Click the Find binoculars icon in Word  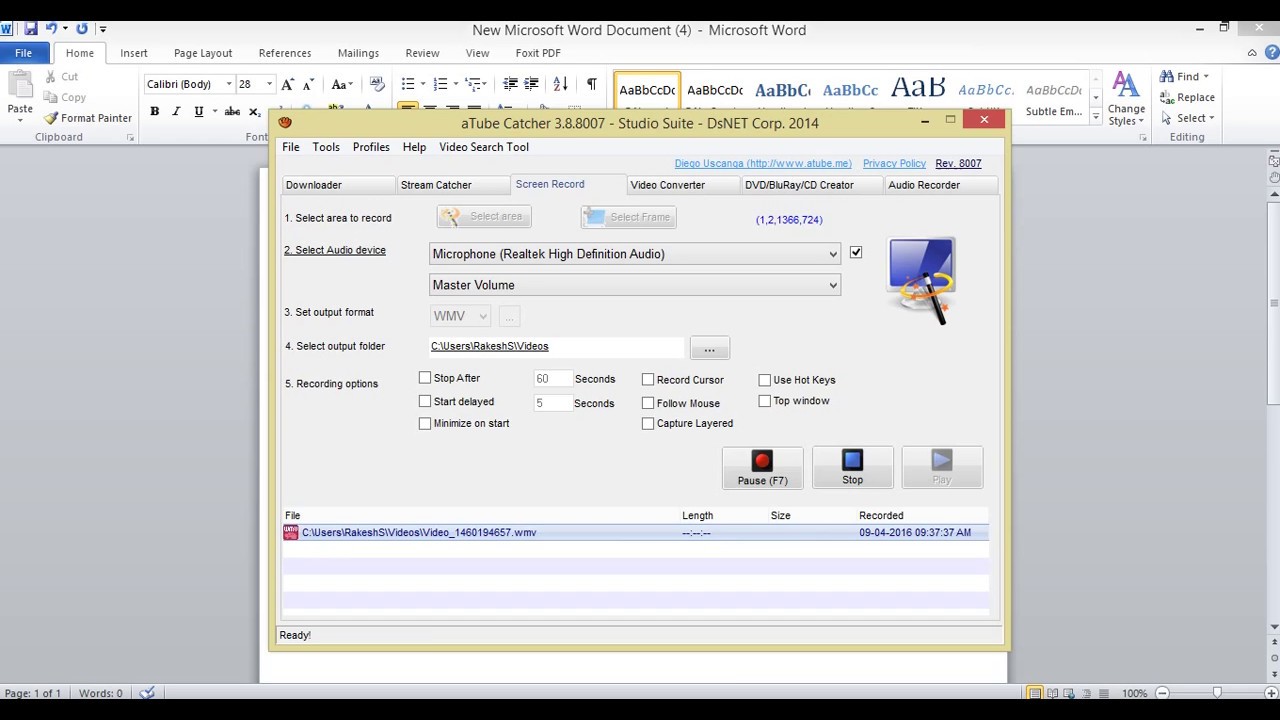pyautogui.click(x=1167, y=76)
